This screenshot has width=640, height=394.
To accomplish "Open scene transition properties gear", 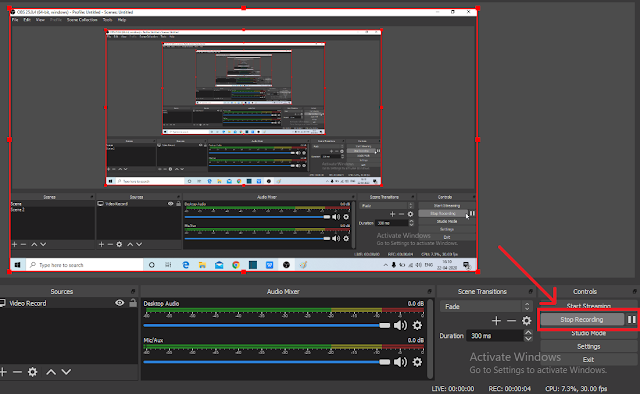I will [527, 321].
